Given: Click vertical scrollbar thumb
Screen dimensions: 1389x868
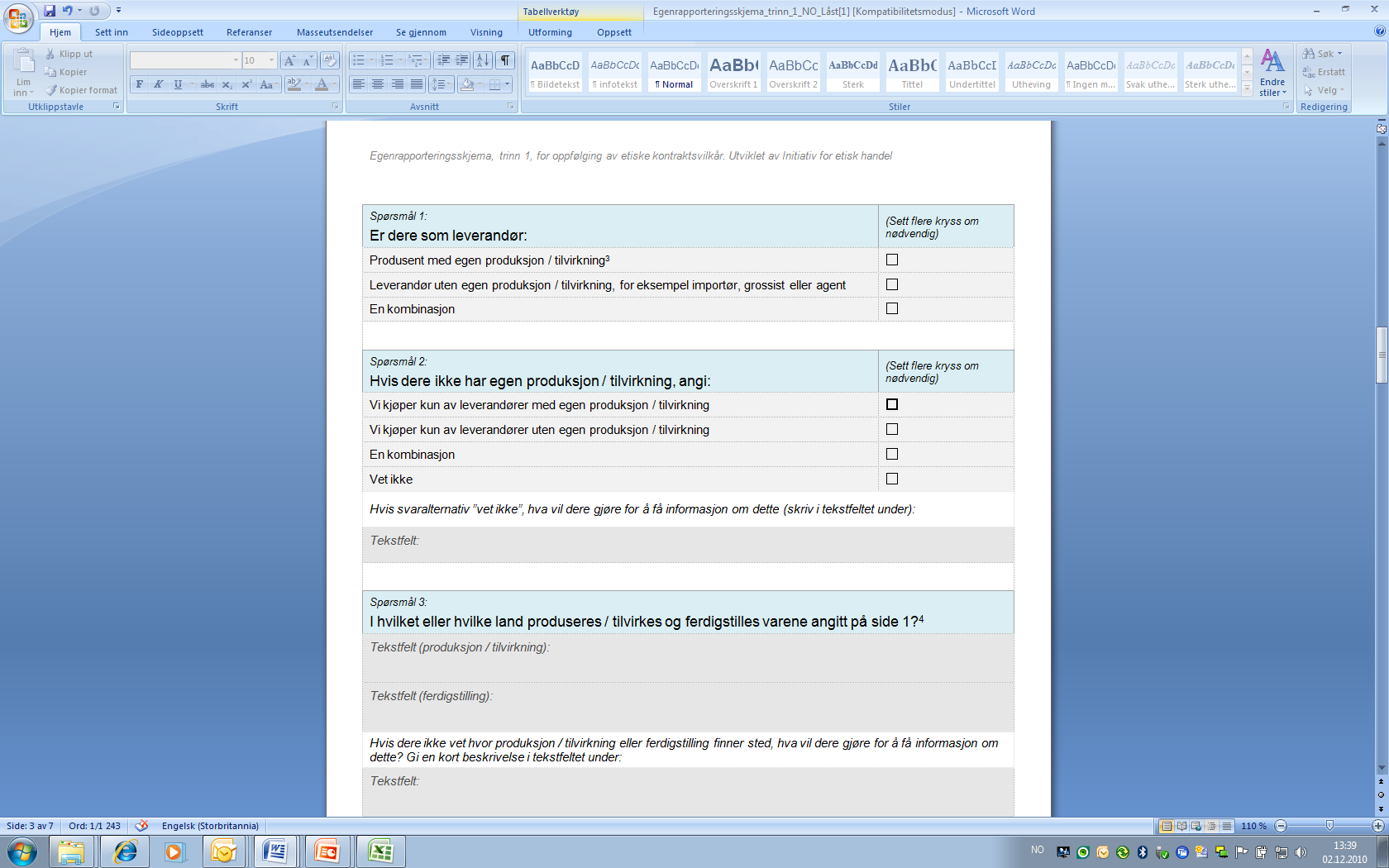Looking at the screenshot, I should [x=1381, y=355].
